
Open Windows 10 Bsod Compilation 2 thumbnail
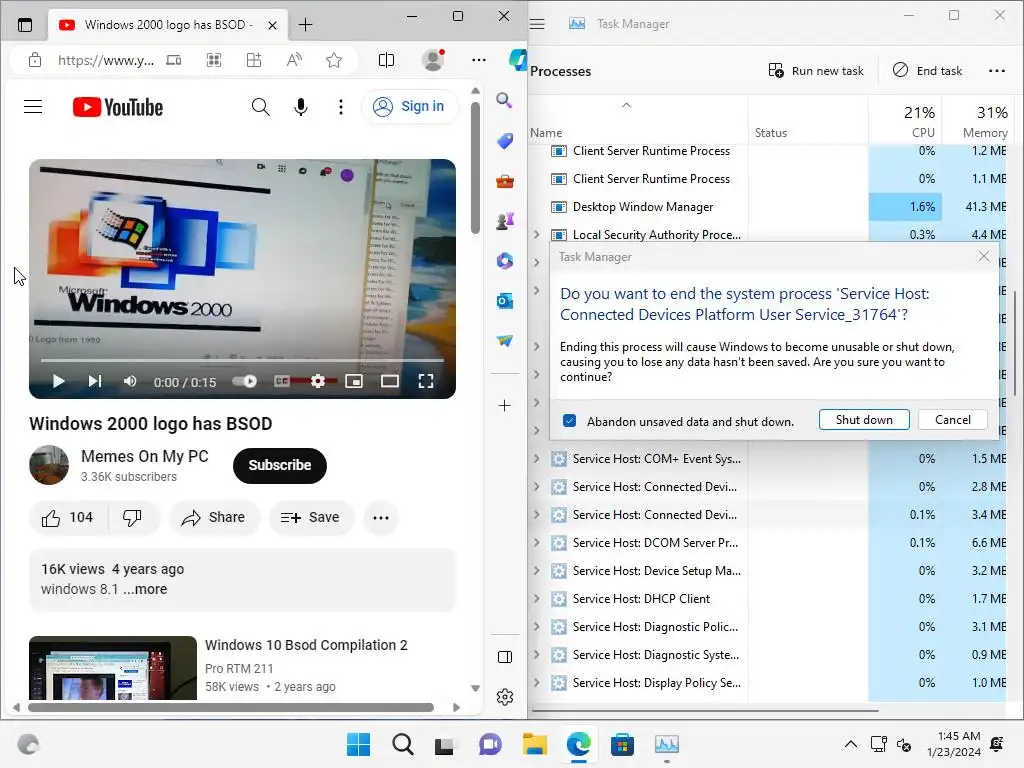(113, 667)
